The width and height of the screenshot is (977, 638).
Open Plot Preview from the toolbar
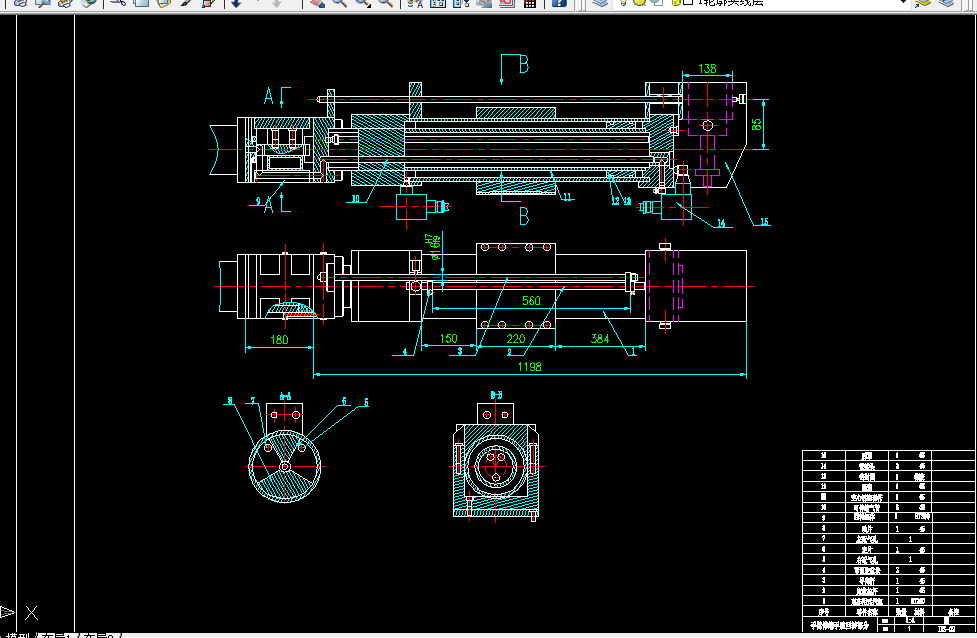[42, 2]
